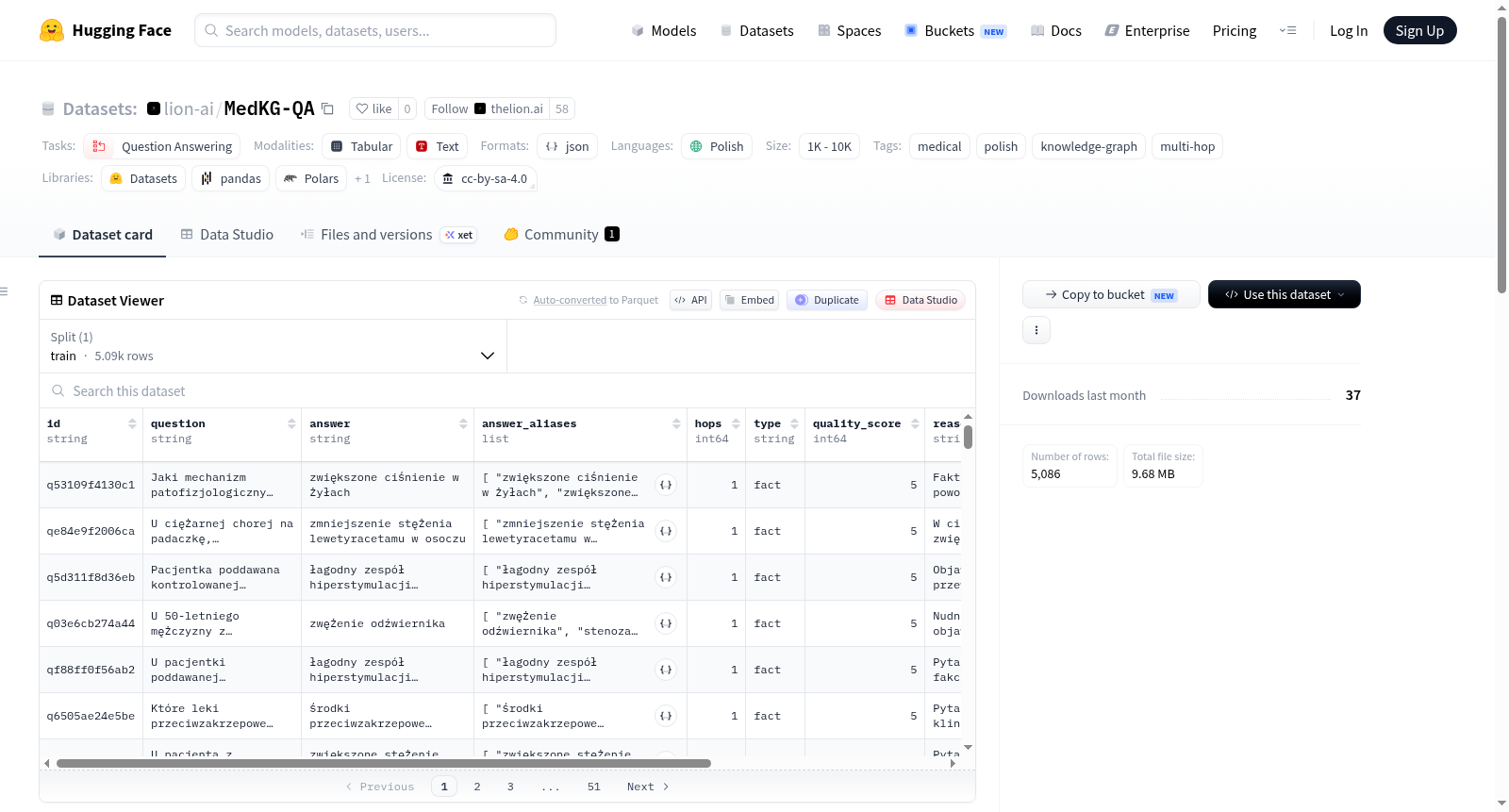Expand JSON for zwężenie odźwiernika aliases cell
Viewport: 1509px width, 812px height.
[666, 623]
